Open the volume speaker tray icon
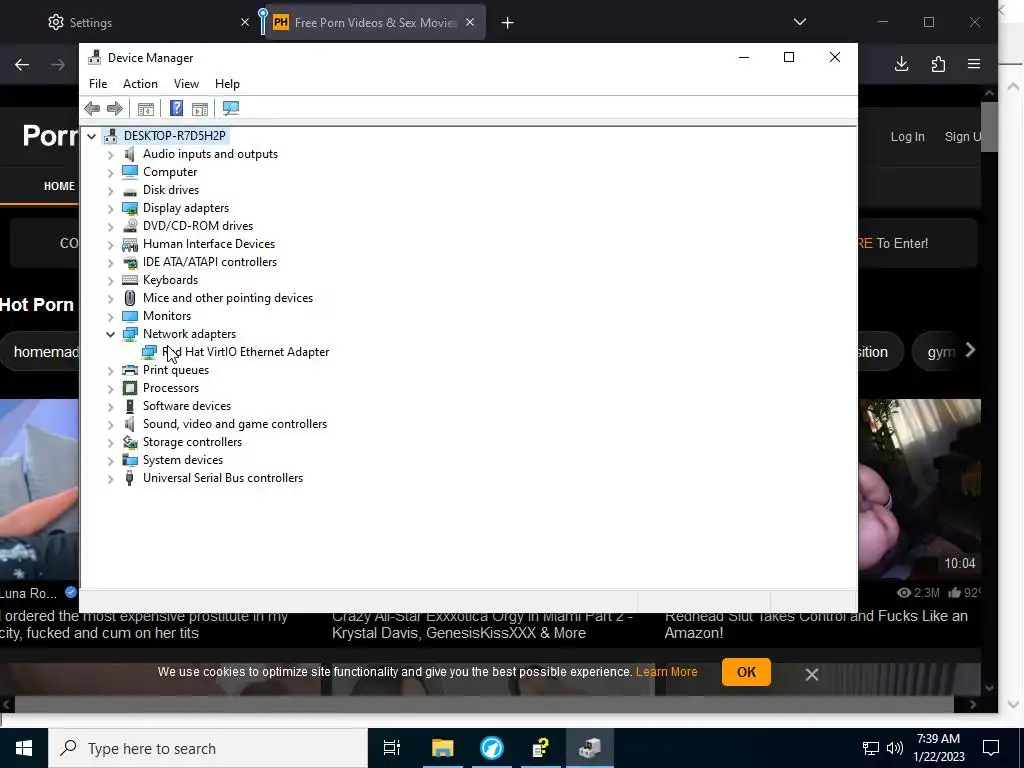1024x768 pixels. click(895, 748)
